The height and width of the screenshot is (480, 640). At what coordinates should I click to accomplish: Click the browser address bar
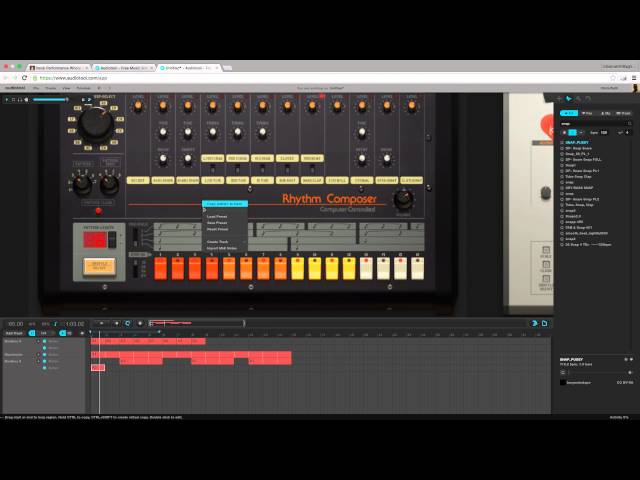(318, 78)
